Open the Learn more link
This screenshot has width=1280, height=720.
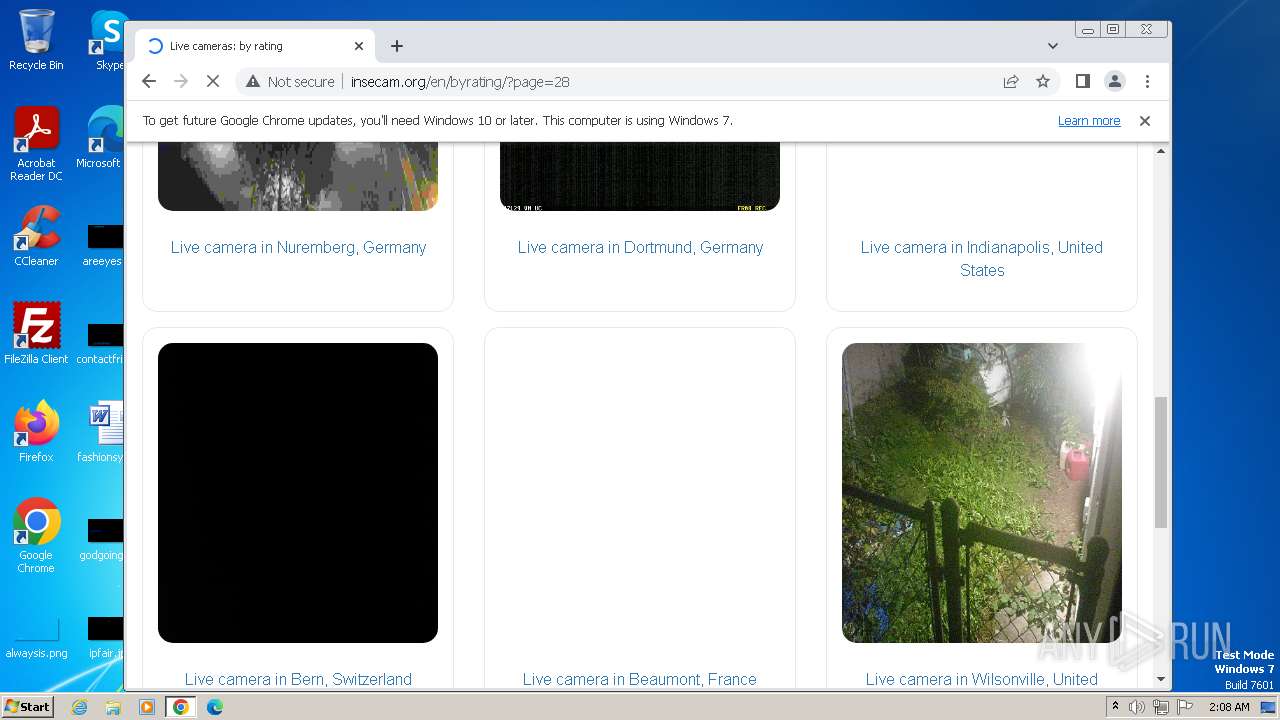1089,121
